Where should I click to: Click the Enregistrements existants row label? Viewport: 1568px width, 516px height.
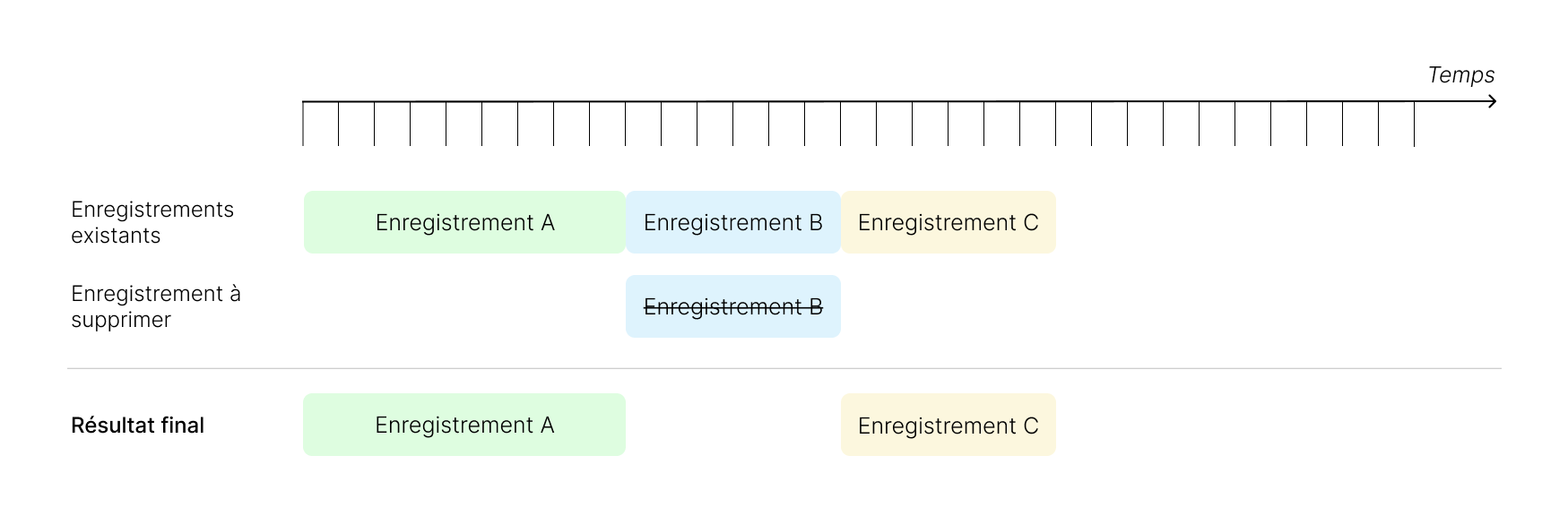152,222
